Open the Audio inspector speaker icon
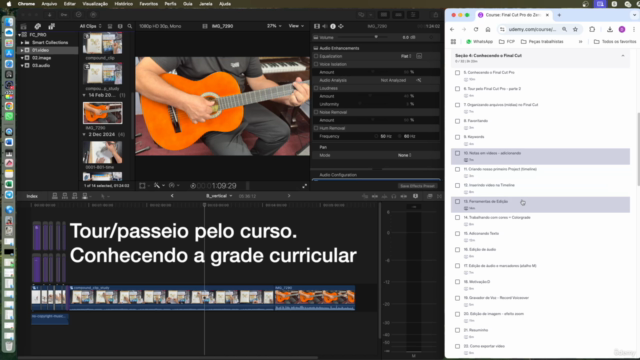The width and height of the screenshot is (640, 360). 325,26
